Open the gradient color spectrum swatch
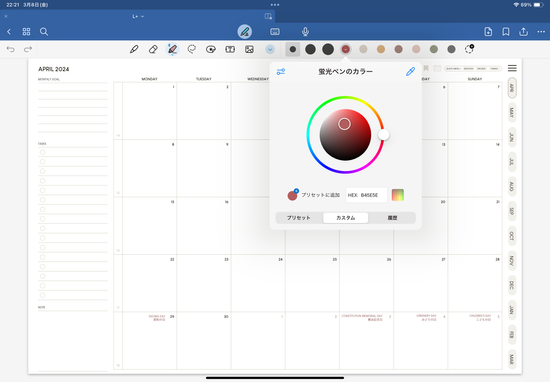 tap(398, 195)
